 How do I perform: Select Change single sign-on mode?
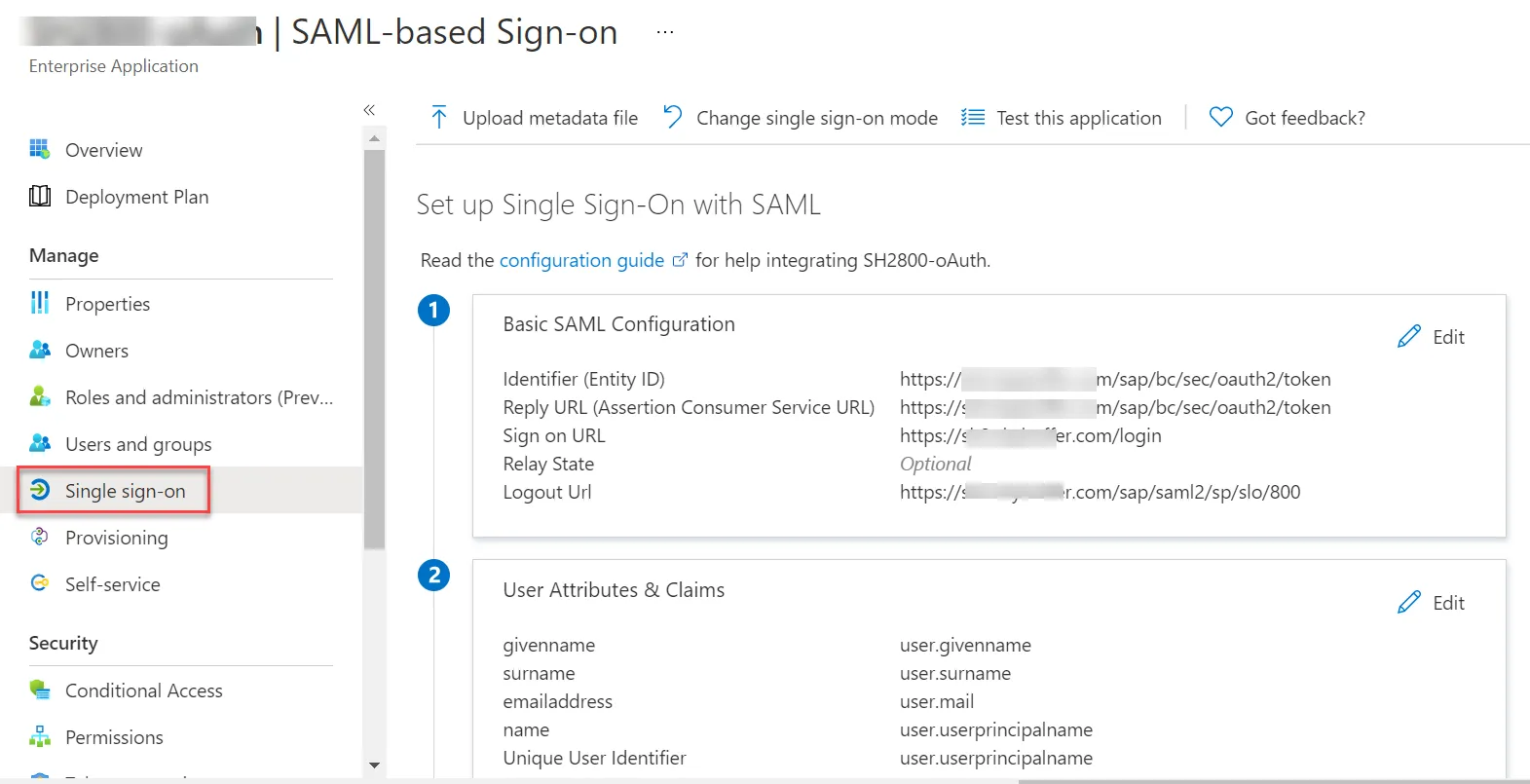point(800,118)
